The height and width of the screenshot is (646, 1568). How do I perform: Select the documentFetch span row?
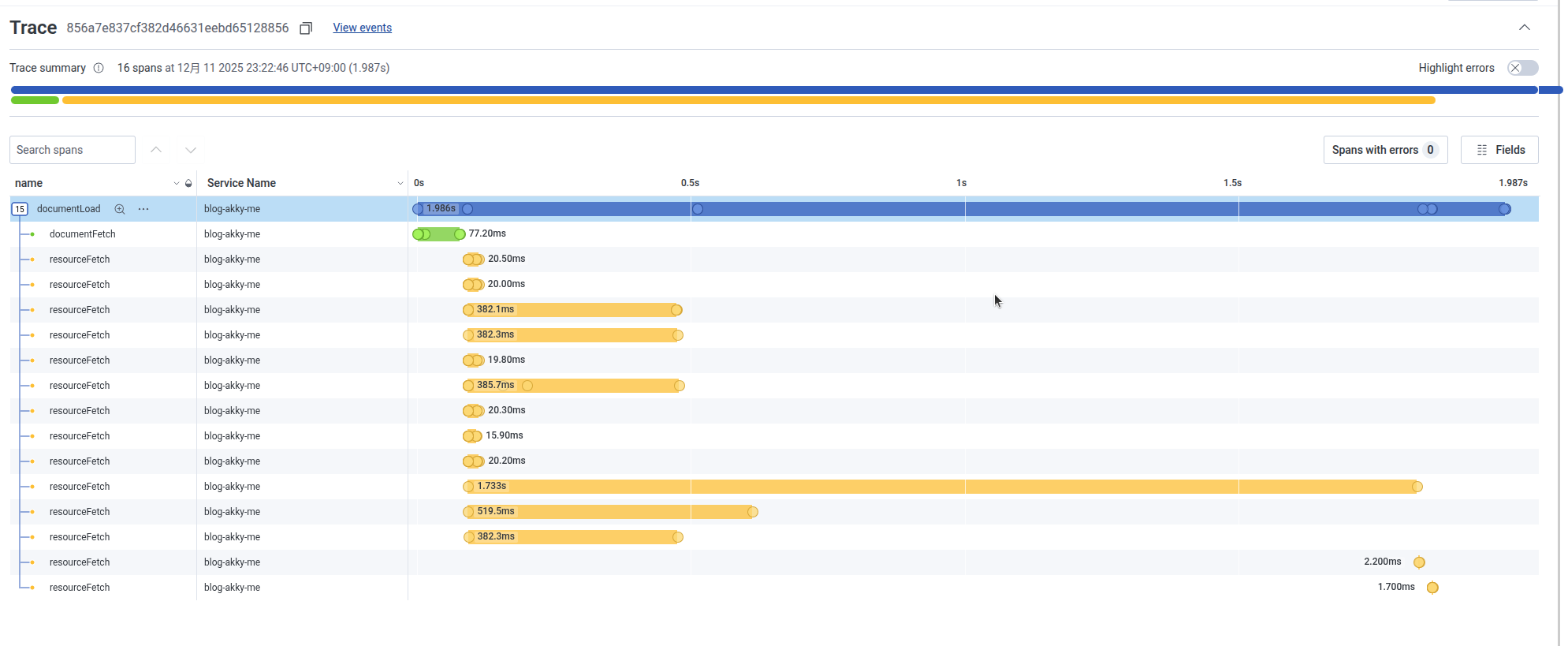pos(82,234)
